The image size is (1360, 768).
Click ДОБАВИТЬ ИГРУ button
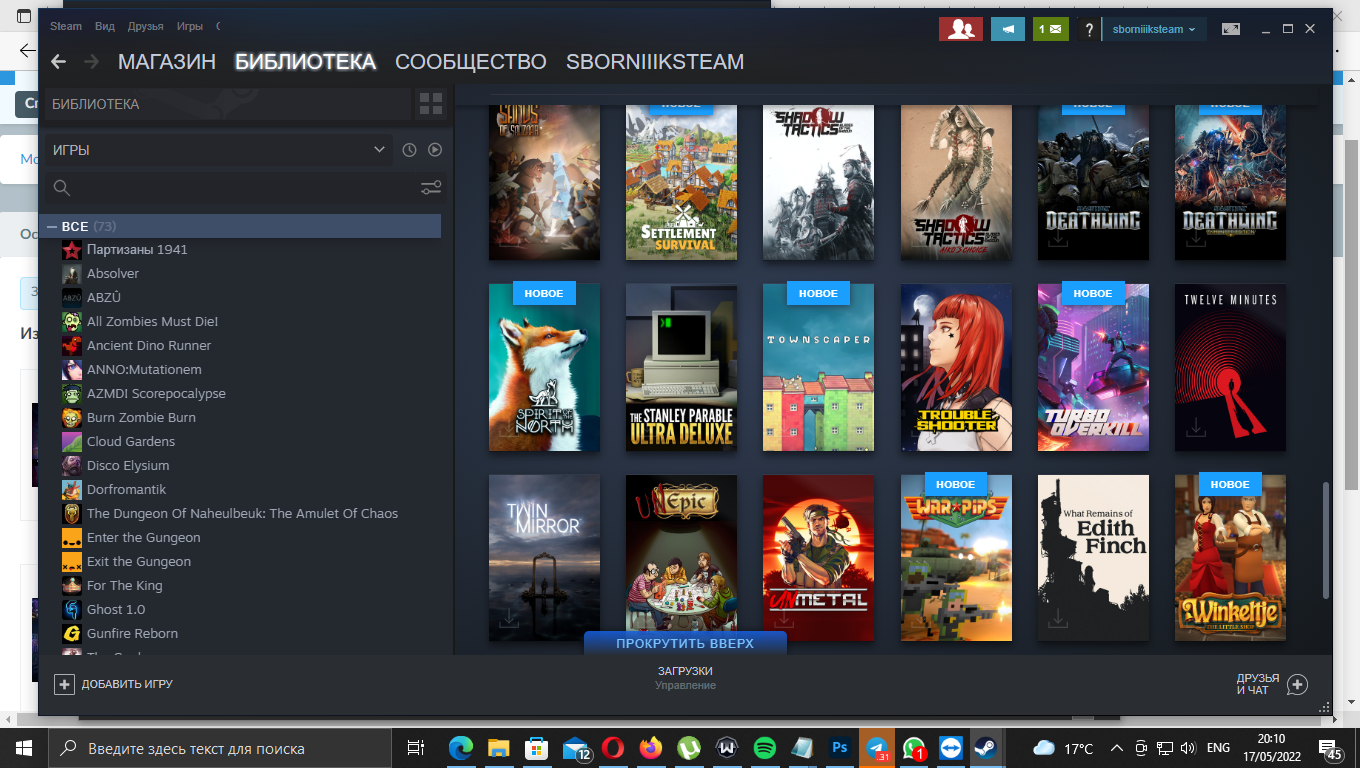point(114,684)
